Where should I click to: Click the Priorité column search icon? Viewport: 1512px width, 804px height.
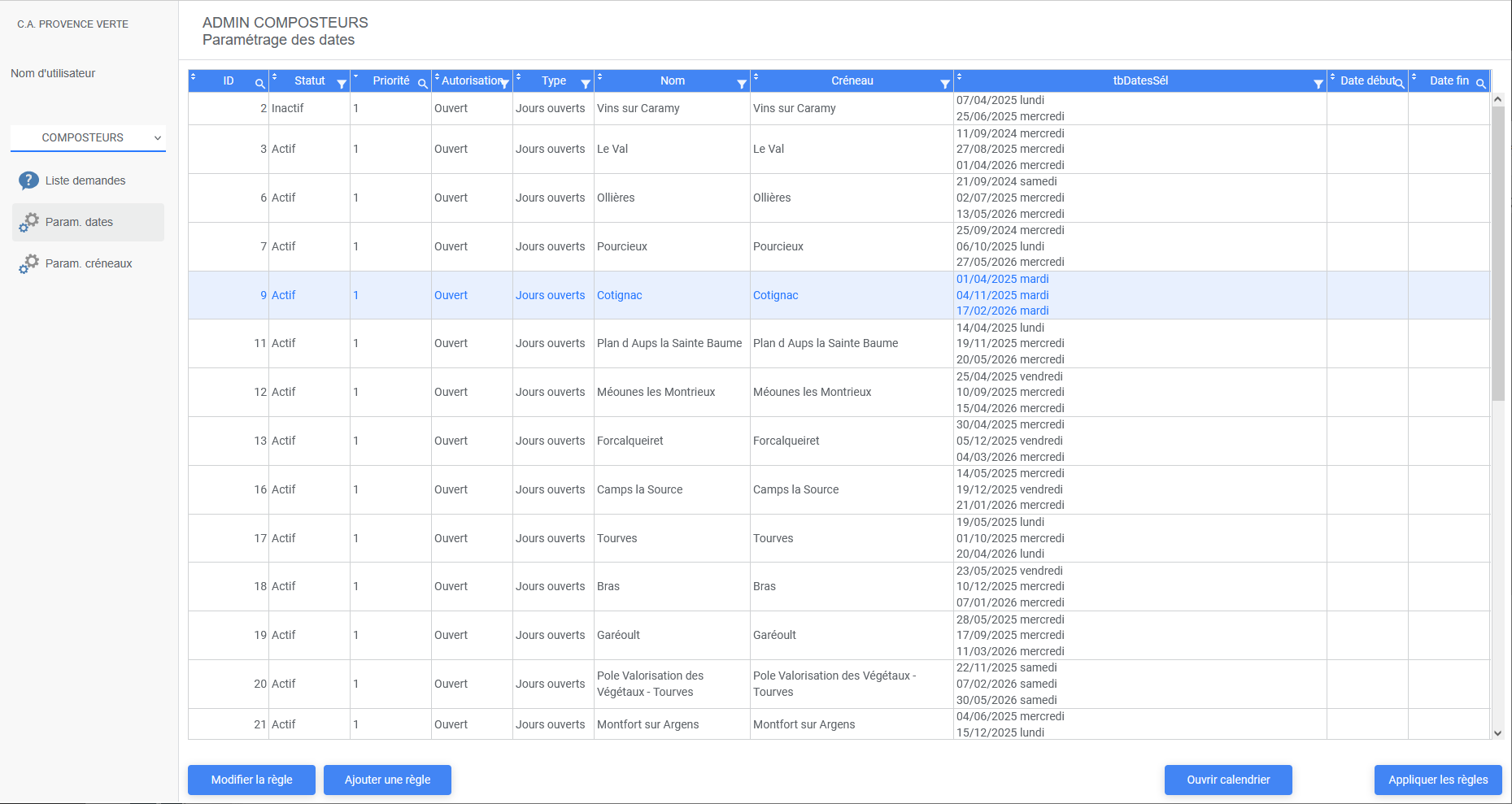[422, 84]
